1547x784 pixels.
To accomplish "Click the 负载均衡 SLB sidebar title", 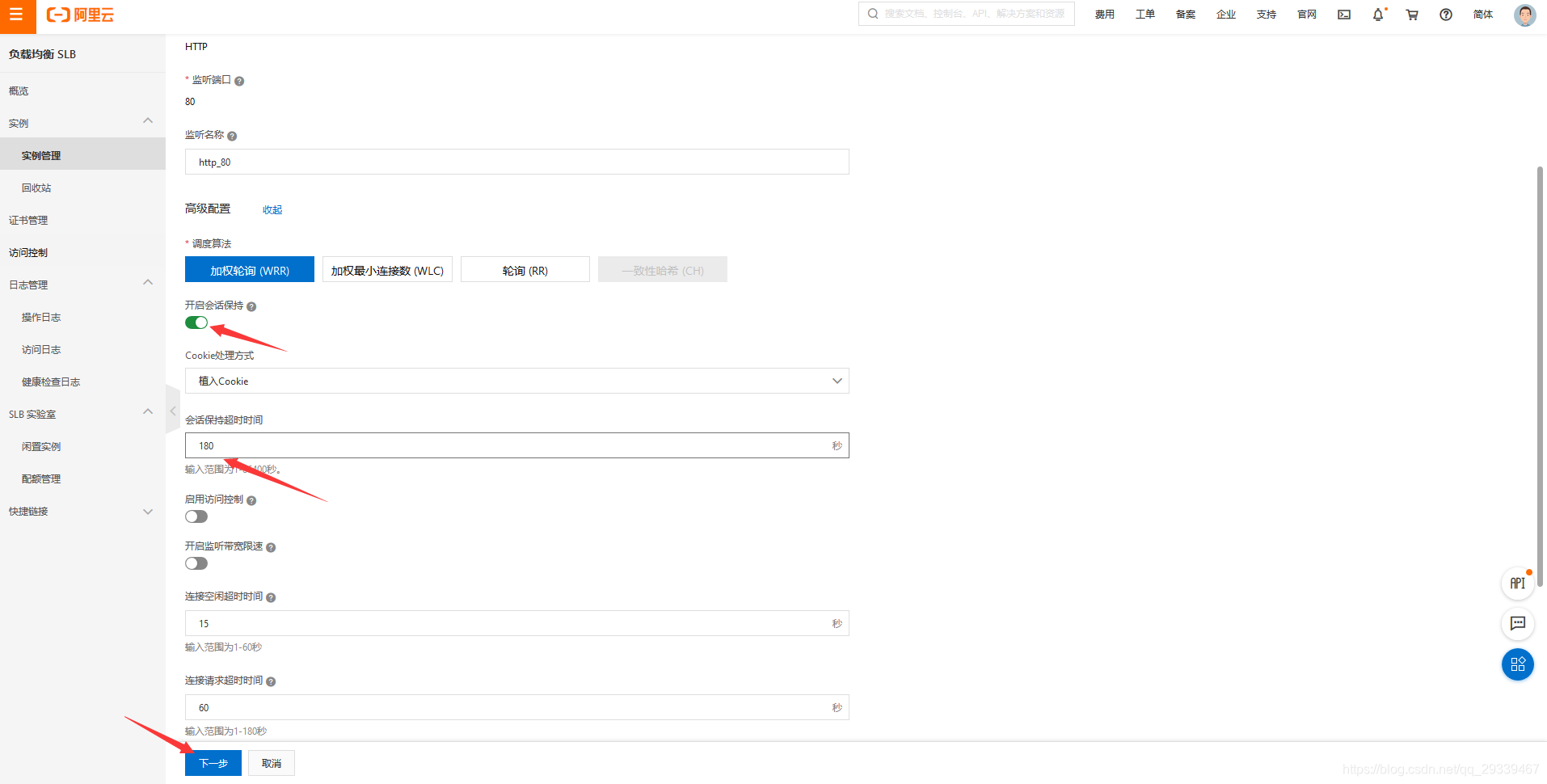I will [x=42, y=54].
